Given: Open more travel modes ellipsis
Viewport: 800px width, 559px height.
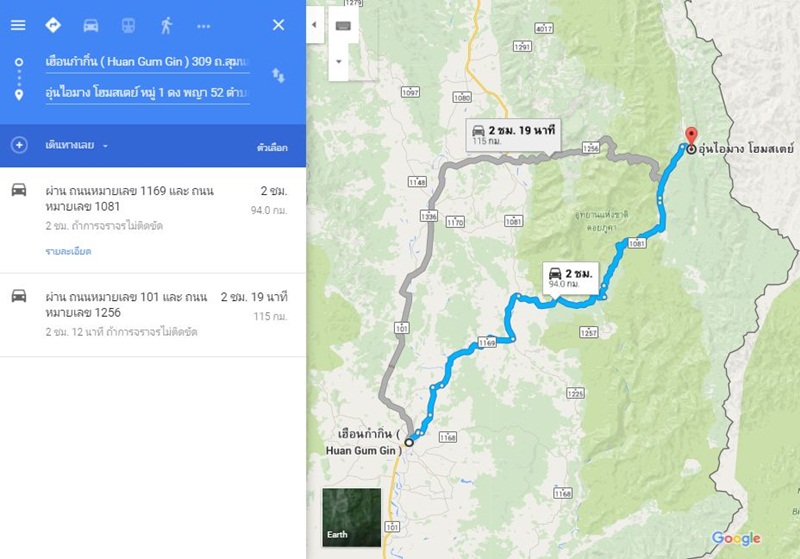Looking at the screenshot, I should tap(204, 26).
